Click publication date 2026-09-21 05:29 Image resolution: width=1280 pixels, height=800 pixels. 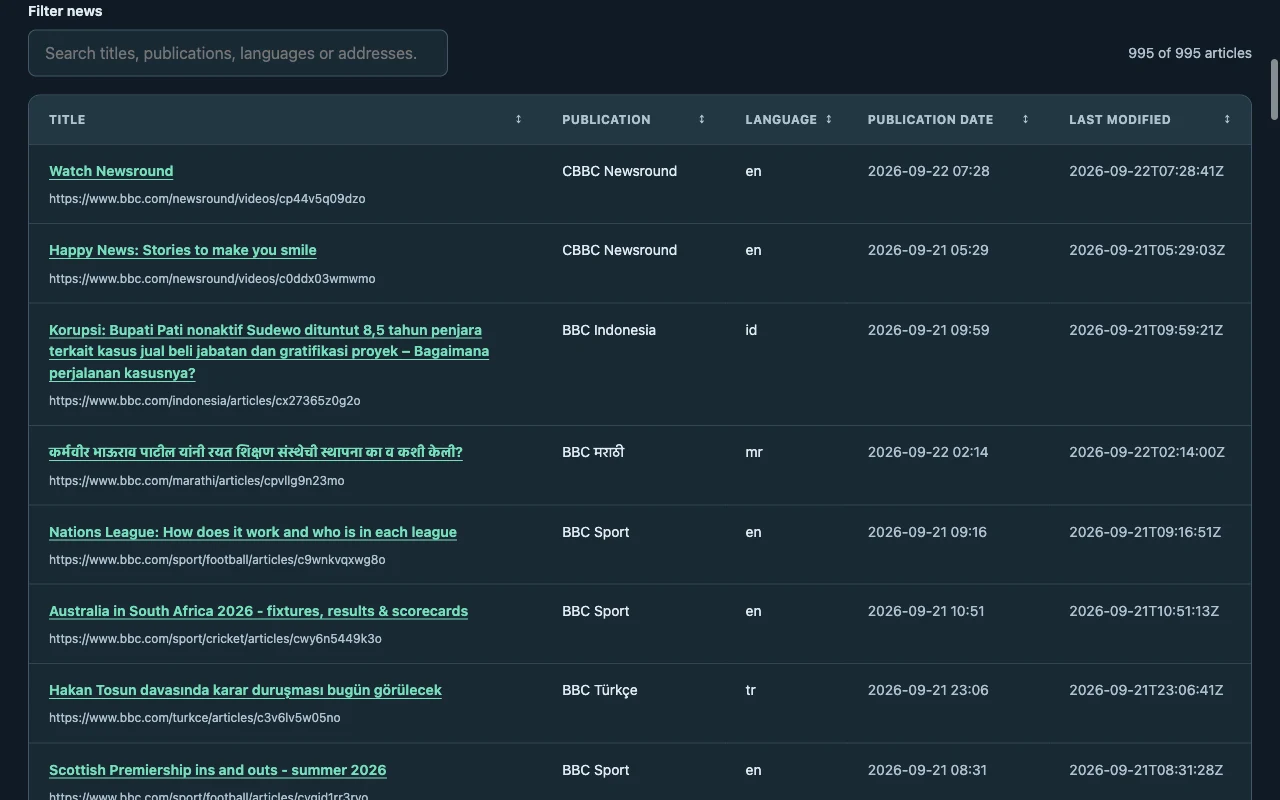coord(928,250)
